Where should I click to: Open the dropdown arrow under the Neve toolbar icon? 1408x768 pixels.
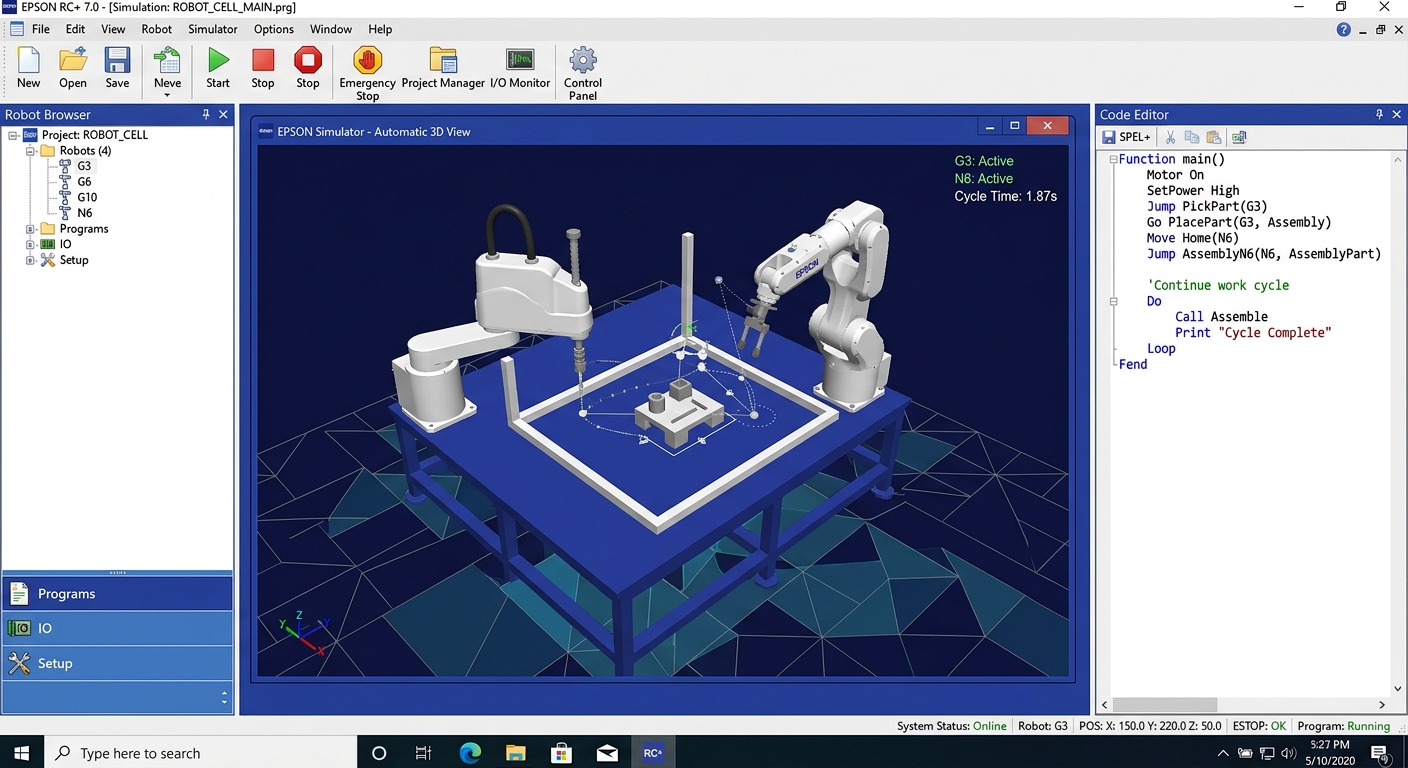(167, 96)
